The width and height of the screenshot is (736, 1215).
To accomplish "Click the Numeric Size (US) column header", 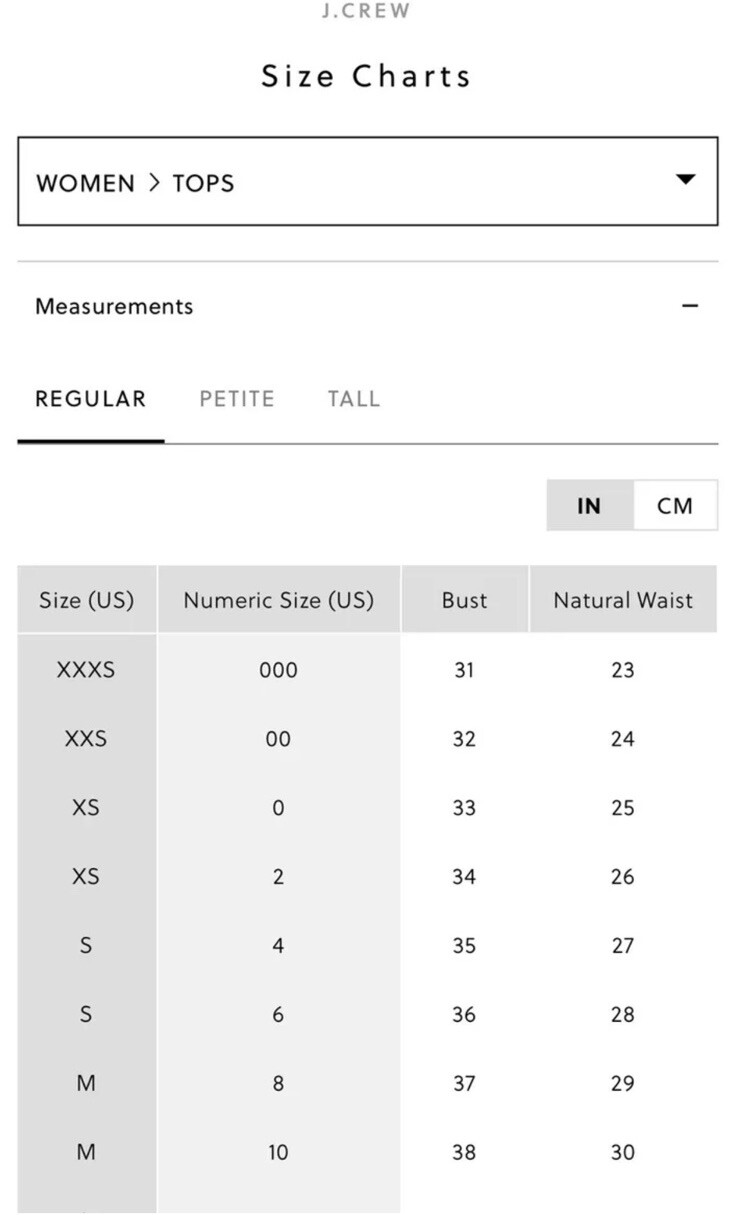I will click(x=279, y=600).
